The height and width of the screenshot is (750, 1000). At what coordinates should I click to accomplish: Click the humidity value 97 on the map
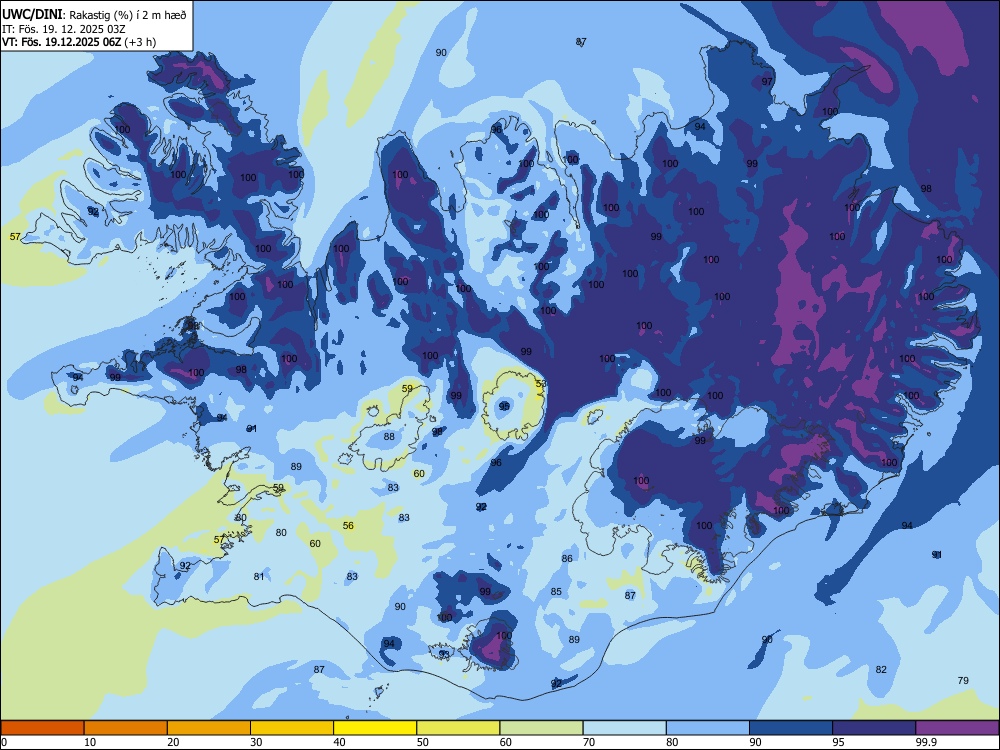coord(767,82)
